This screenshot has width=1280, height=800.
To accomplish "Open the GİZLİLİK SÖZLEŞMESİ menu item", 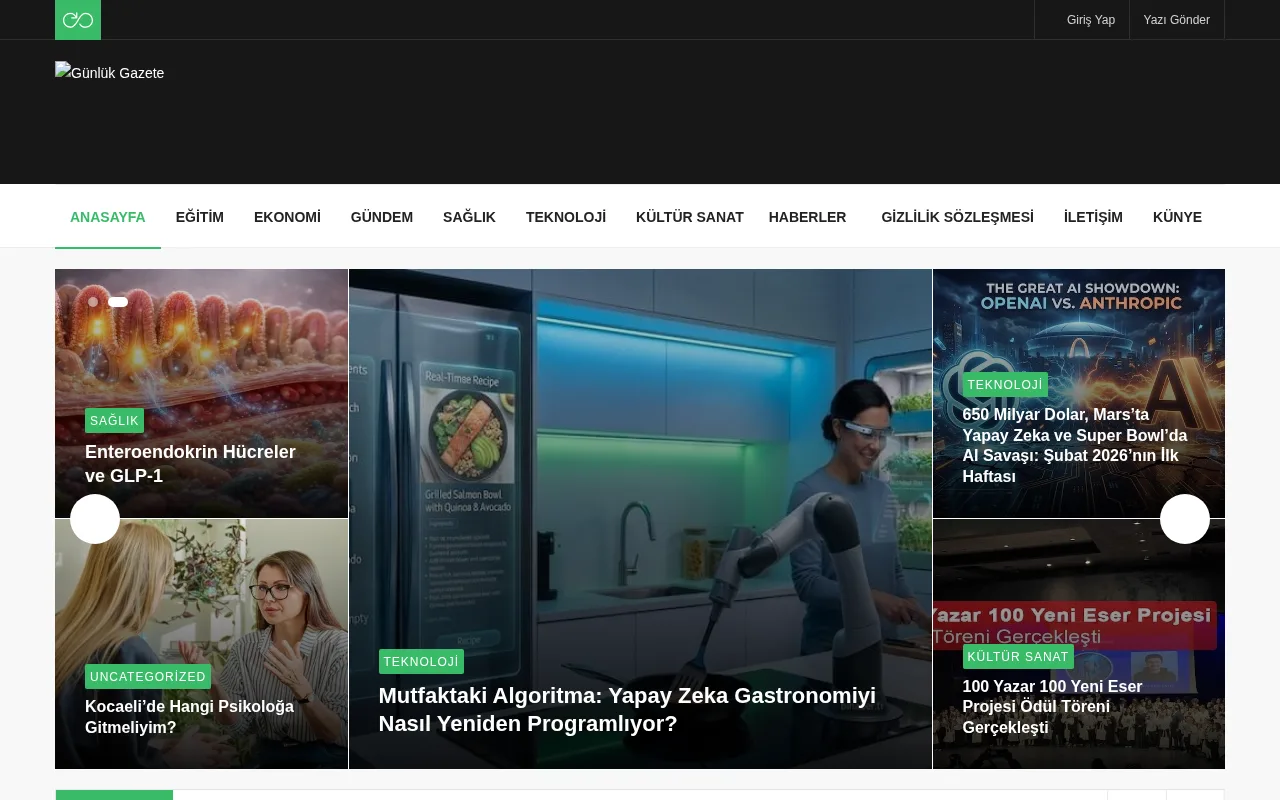I will point(957,217).
